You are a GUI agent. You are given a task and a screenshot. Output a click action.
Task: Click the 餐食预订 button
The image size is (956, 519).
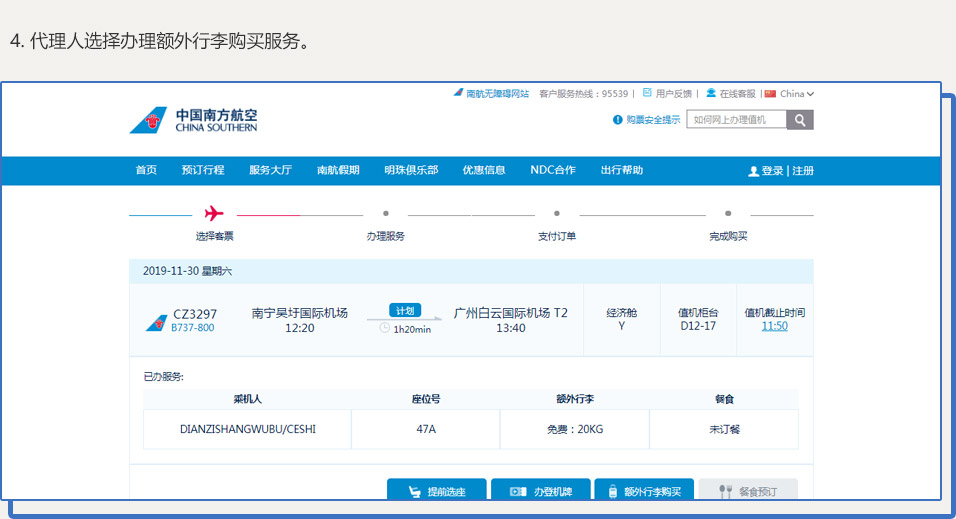point(748,491)
